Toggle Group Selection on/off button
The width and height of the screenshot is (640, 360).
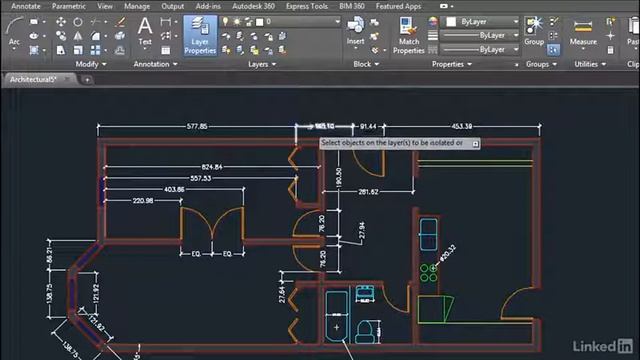pos(553,50)
